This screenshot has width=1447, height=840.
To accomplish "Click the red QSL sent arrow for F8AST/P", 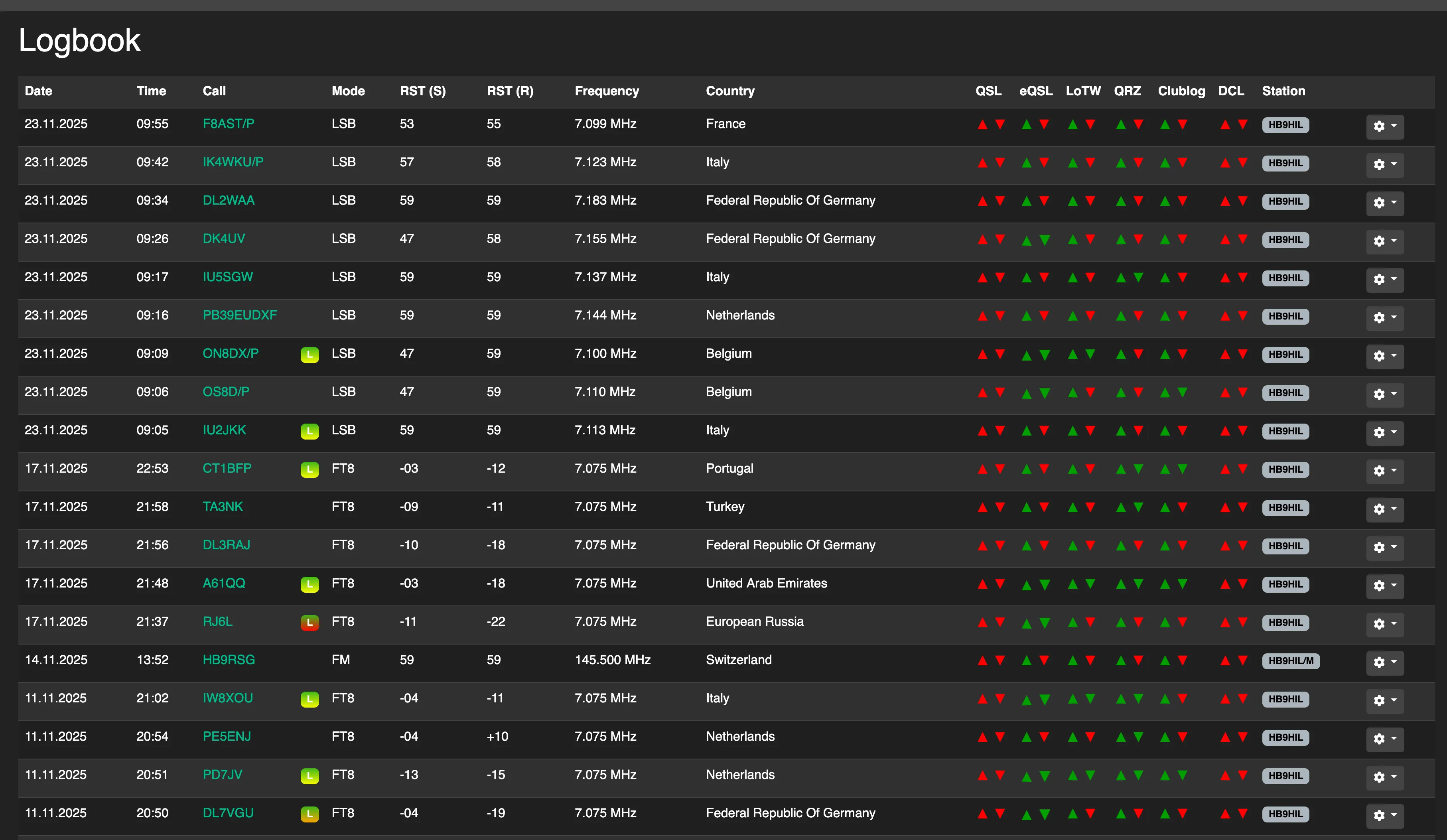I will pyautogui.click(x=983, y=124).
